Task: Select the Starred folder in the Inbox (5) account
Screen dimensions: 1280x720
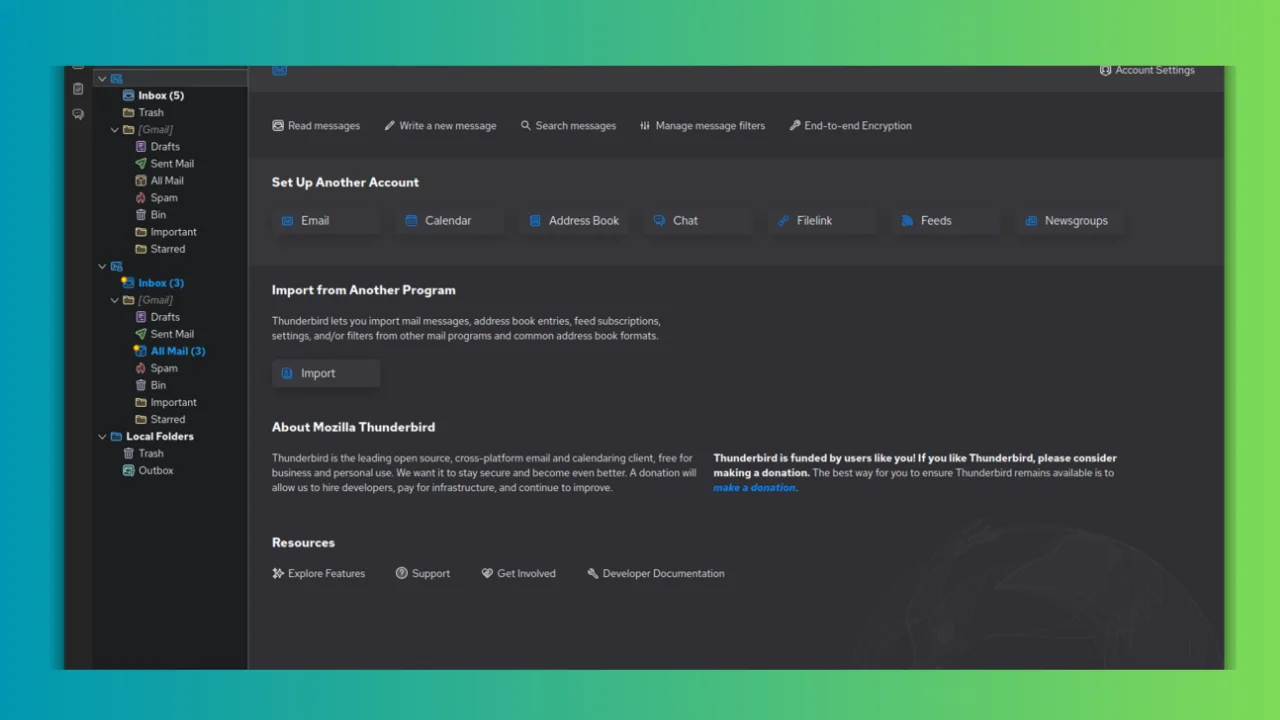Action: (x=168, y=249)
